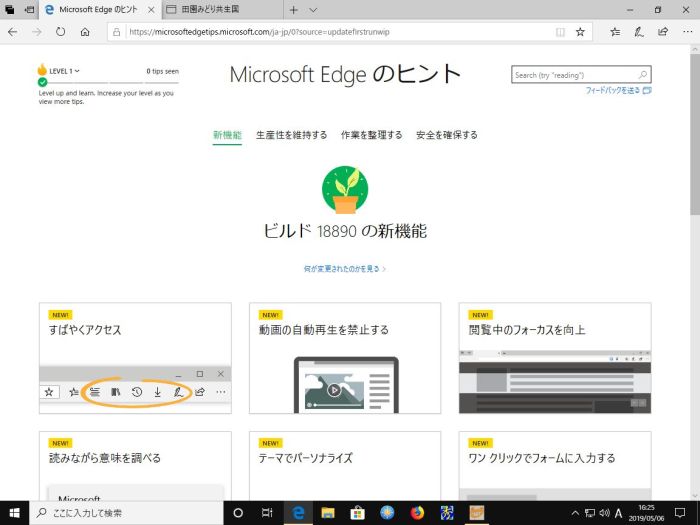
Task: Launch Firefox from the taskbar
Action: point(417,513)
